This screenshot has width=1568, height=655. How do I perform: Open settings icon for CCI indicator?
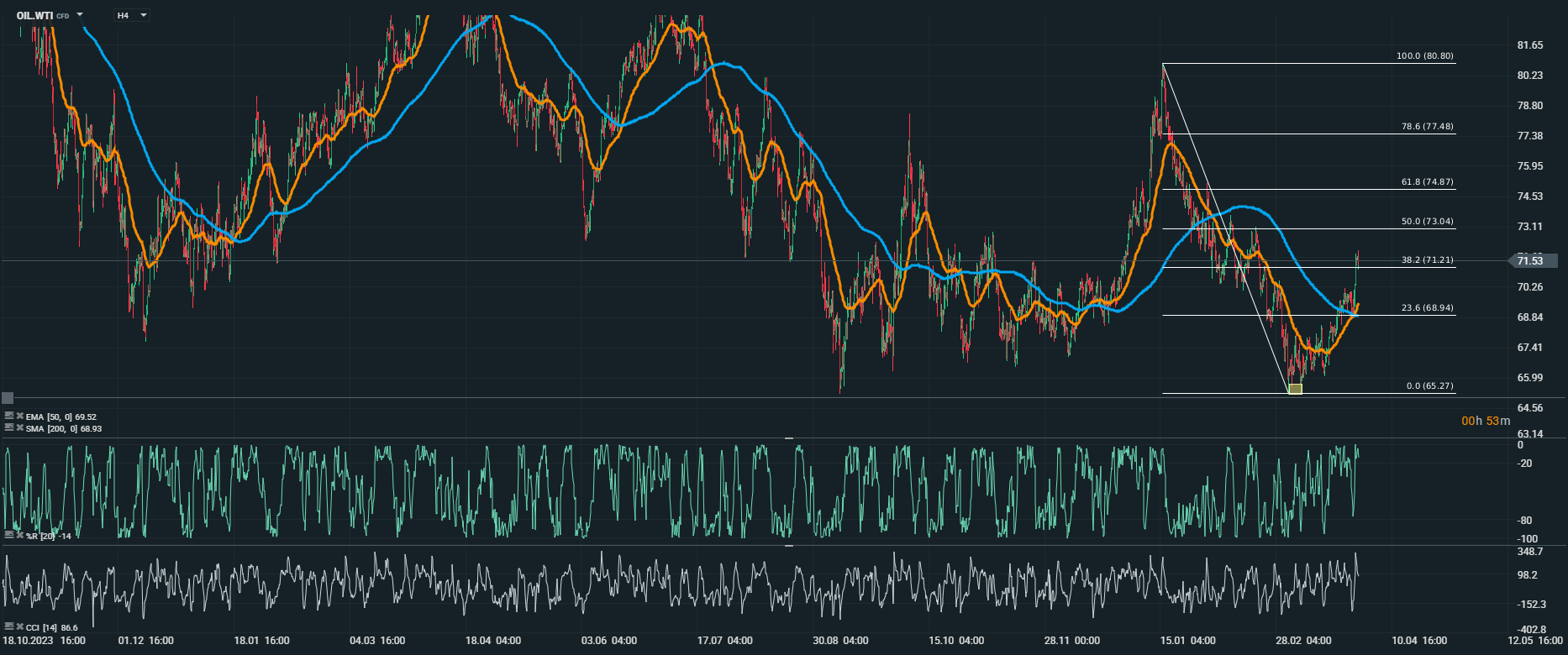9,626
